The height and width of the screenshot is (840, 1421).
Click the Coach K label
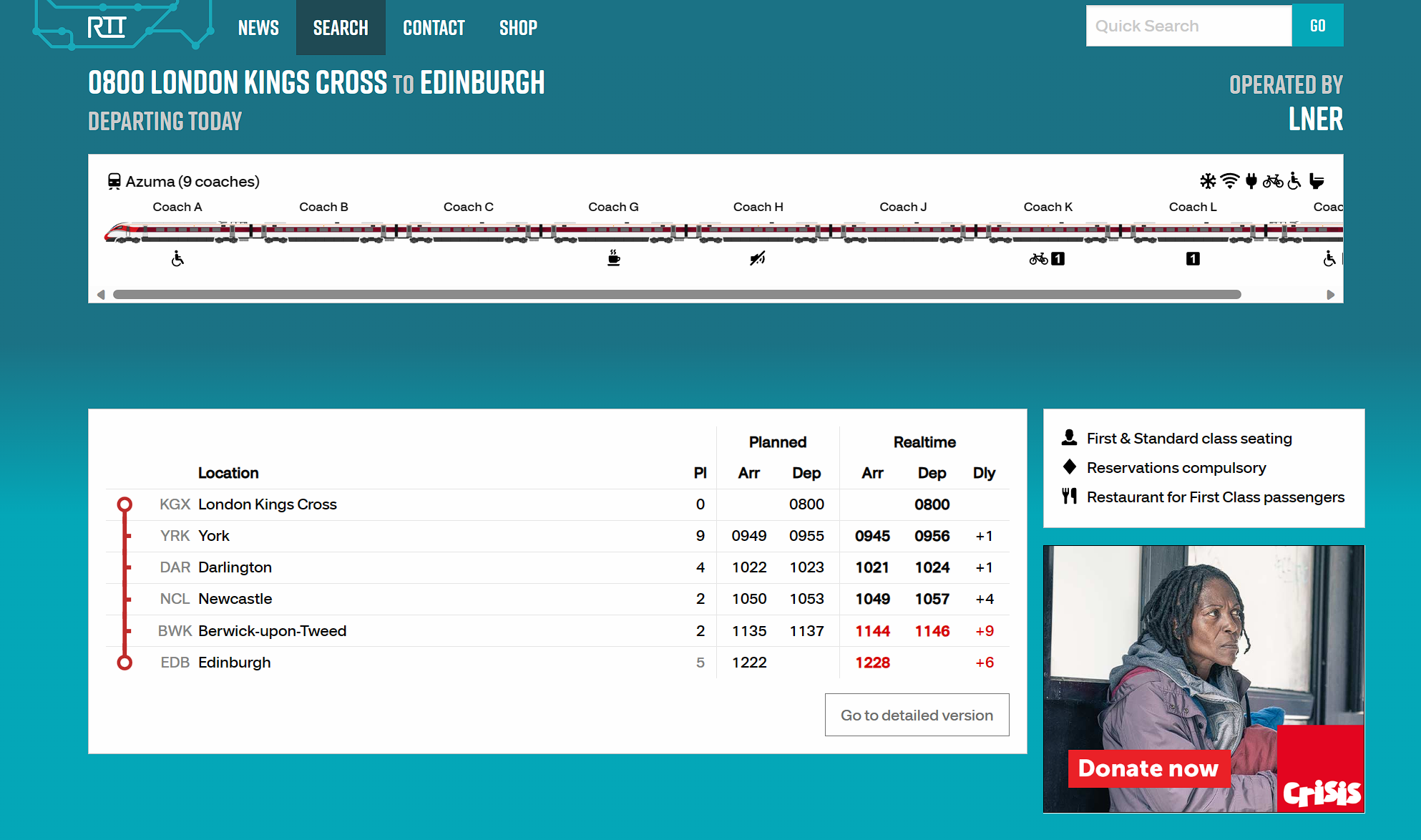coord(1048,207)
